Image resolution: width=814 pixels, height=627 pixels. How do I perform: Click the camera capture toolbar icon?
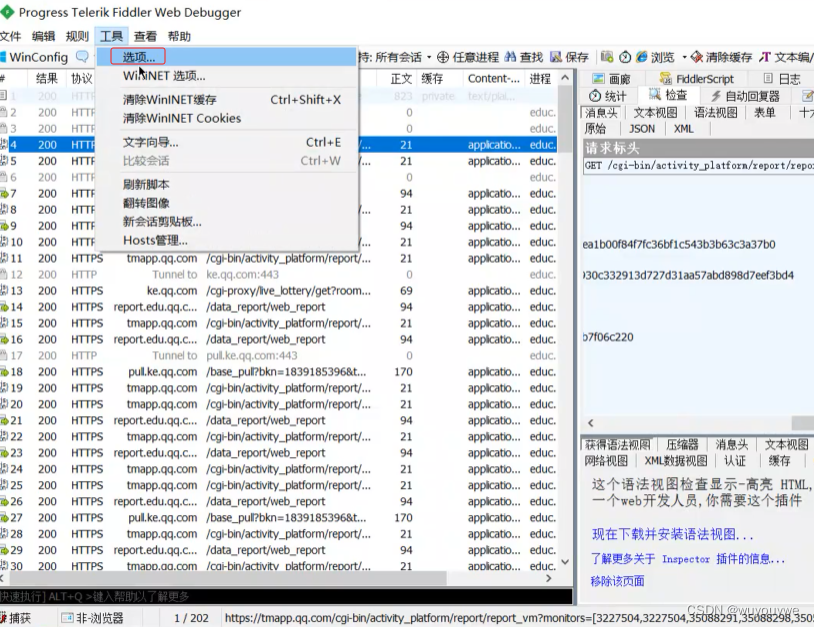tap(605, 57)
